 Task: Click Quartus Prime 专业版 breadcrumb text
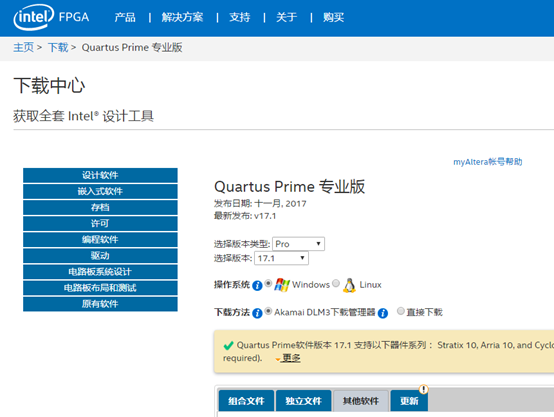(x=132, y=47)
